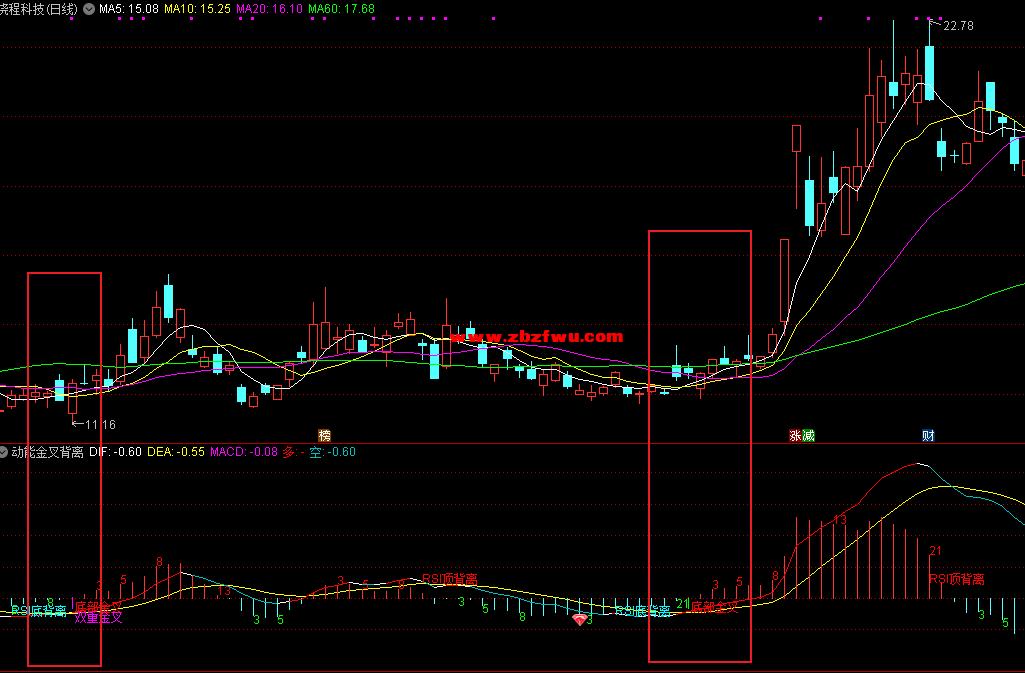Select the MA60: 17.68 moving average label
The width and height of the screenshot is (1025, 673).
(341, 9)
